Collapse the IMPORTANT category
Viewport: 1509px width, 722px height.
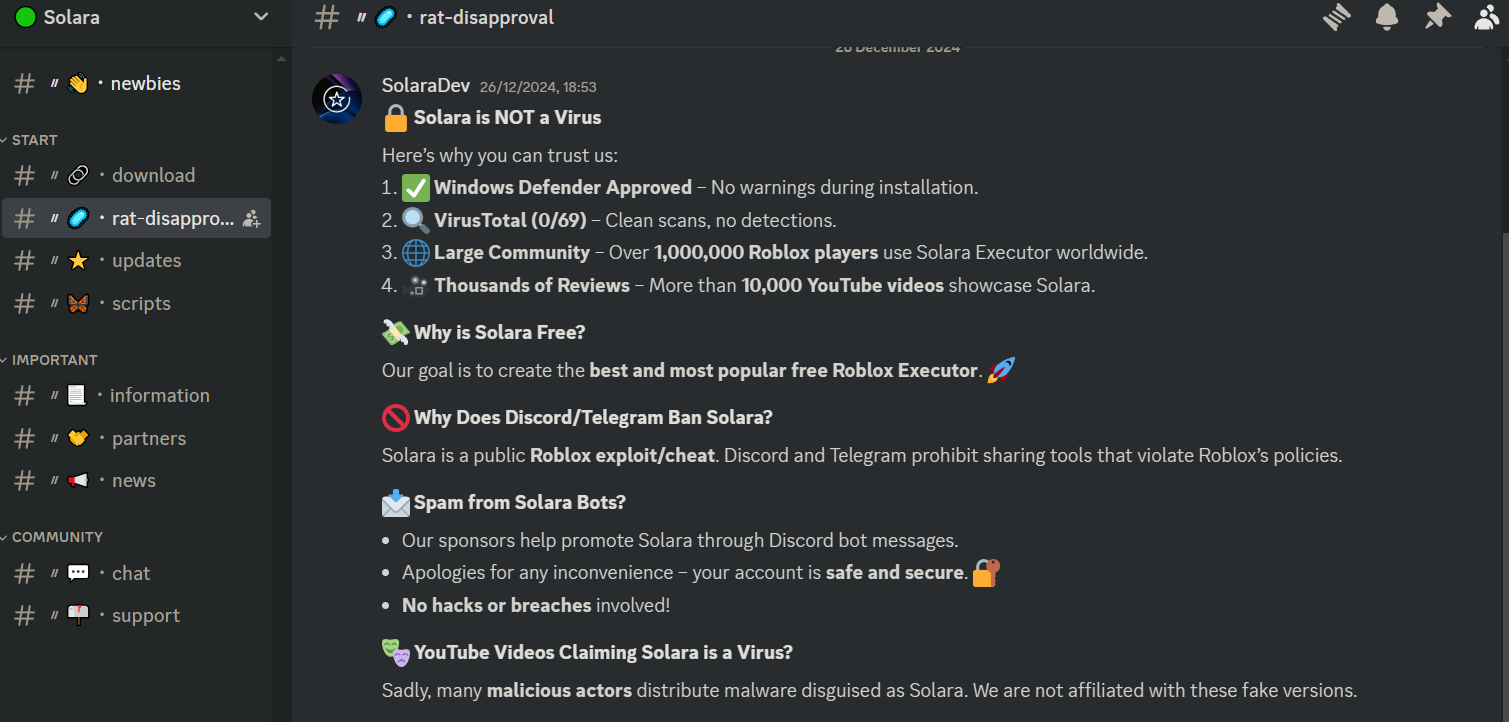coord(54,360)
